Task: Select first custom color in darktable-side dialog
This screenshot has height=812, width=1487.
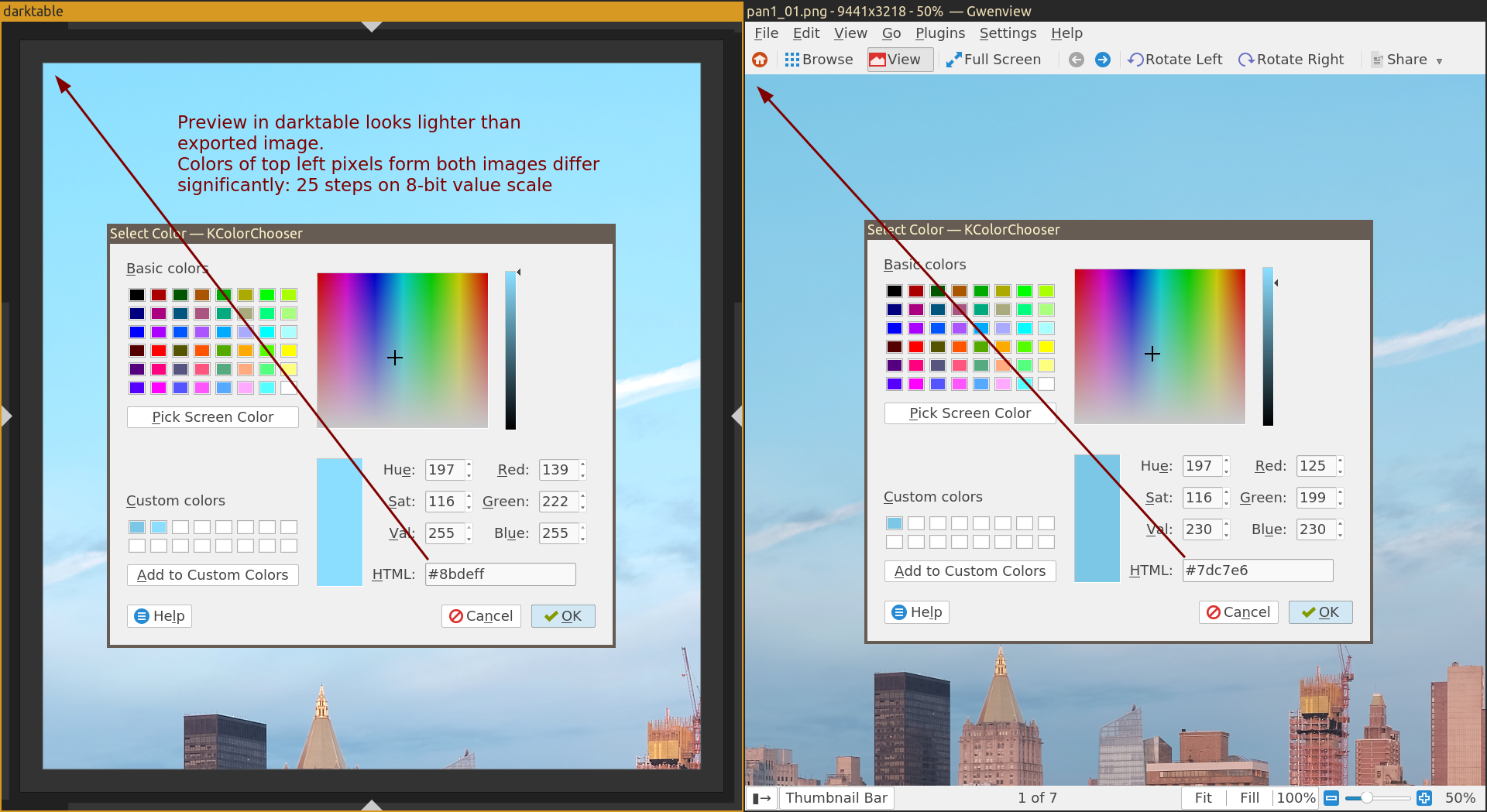Action: pos(137,527)
